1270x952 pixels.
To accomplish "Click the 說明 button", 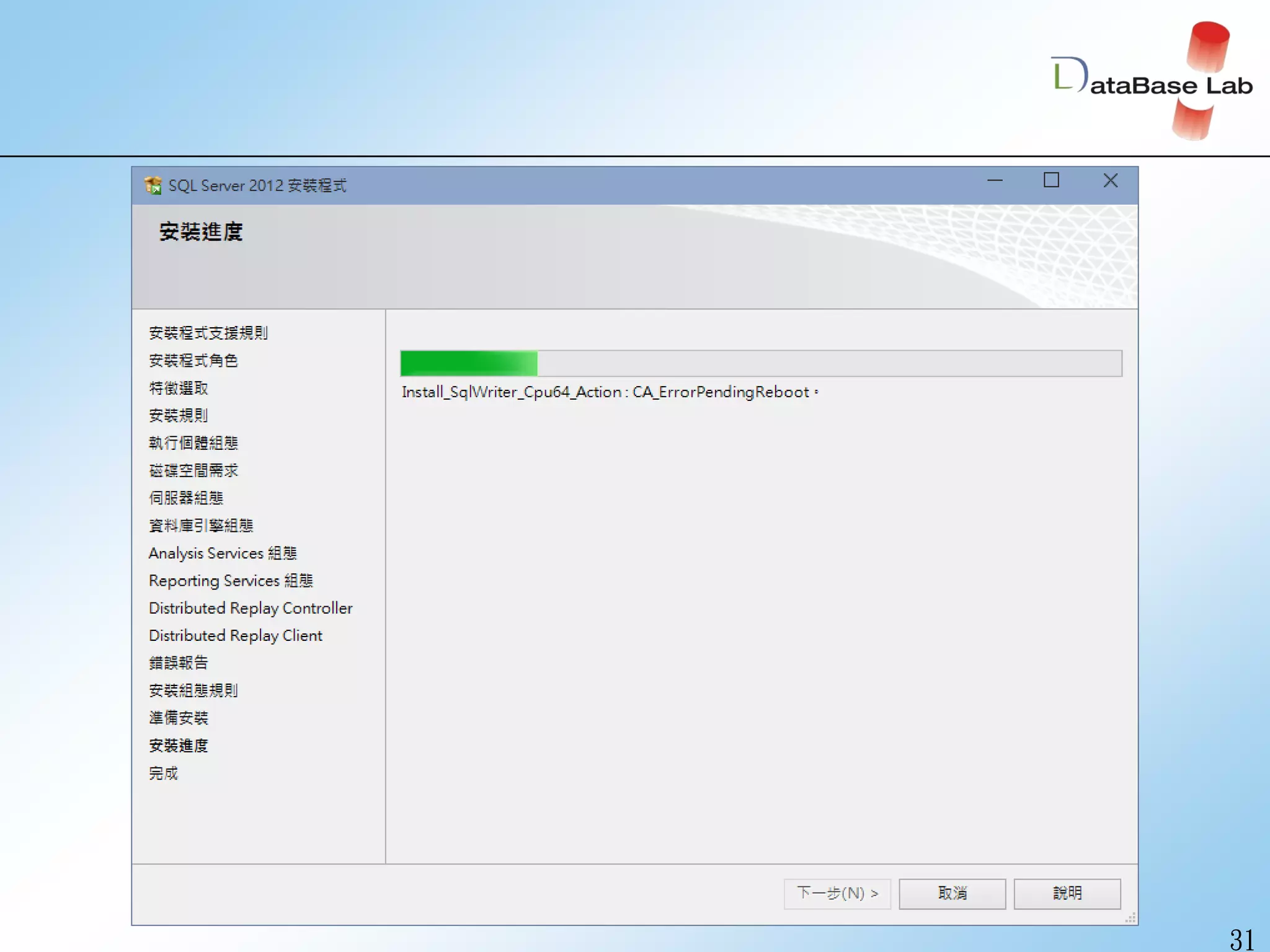I will click(1067, 893).
